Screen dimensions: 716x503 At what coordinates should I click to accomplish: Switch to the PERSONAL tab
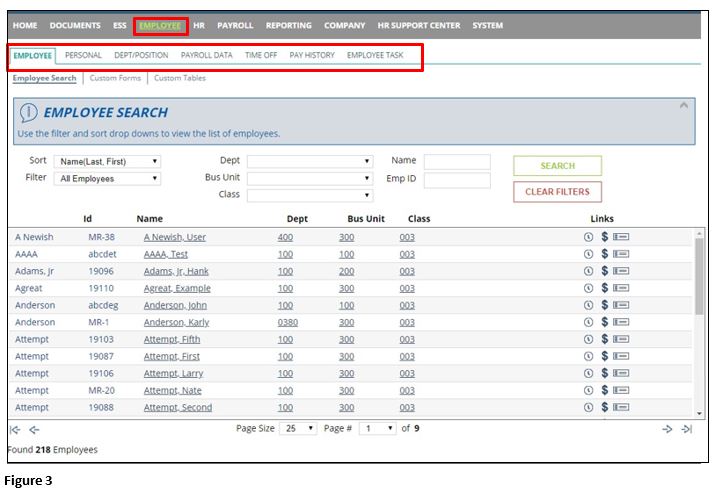point(83,55)
